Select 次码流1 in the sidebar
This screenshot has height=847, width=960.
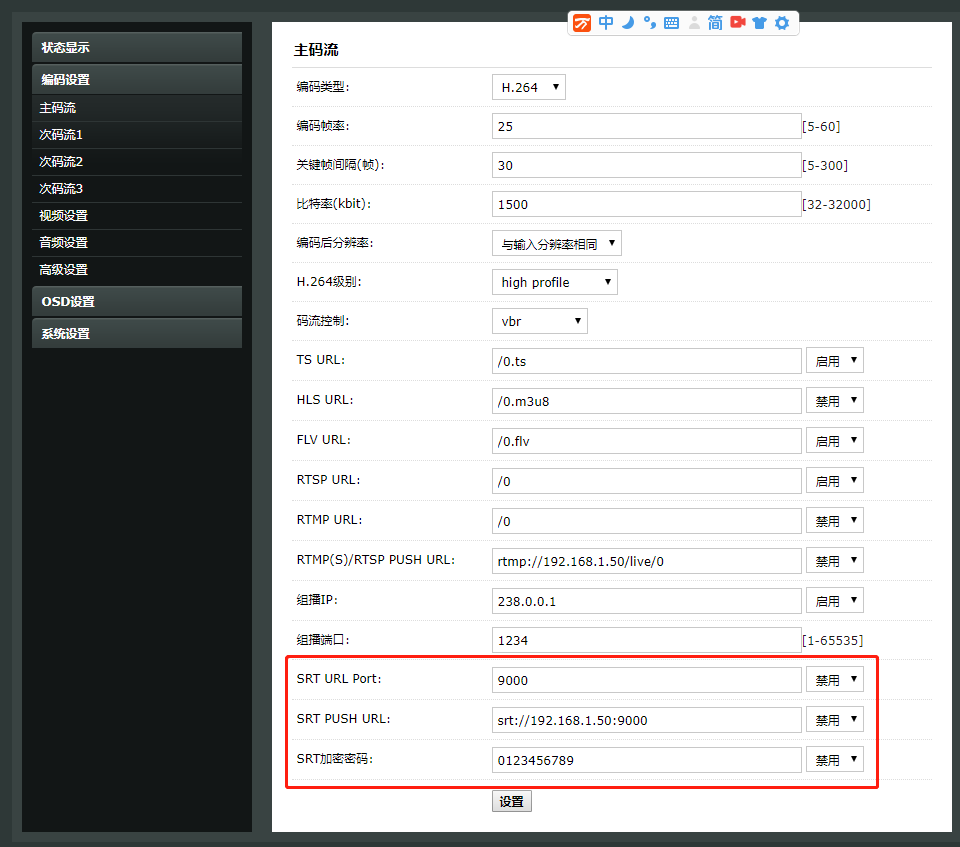pyautogui.click(x=137, y=135)
